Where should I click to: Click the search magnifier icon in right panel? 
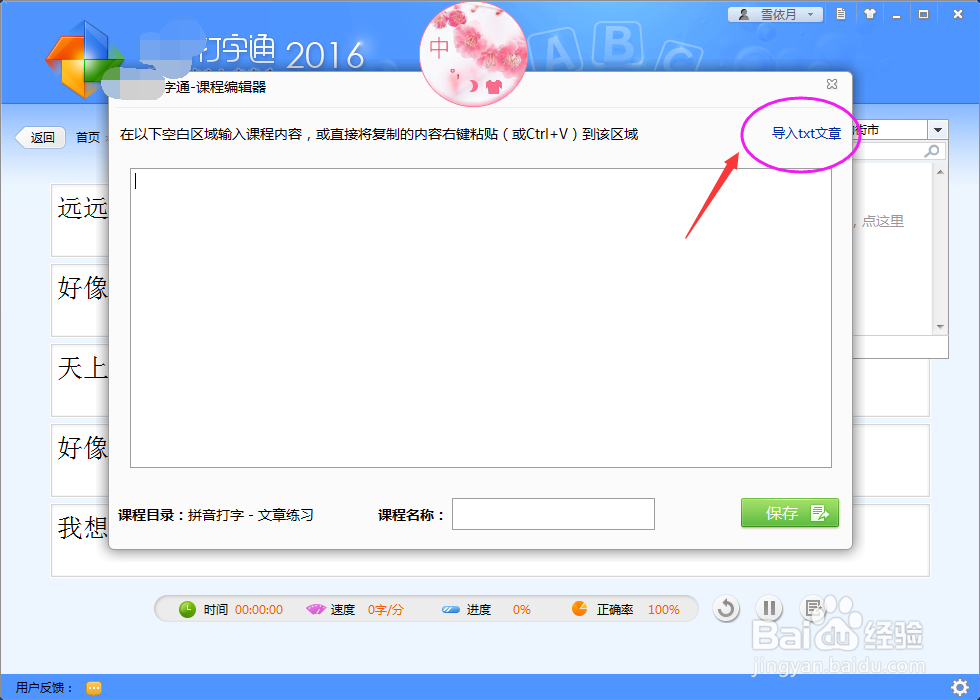click(931, 150)
